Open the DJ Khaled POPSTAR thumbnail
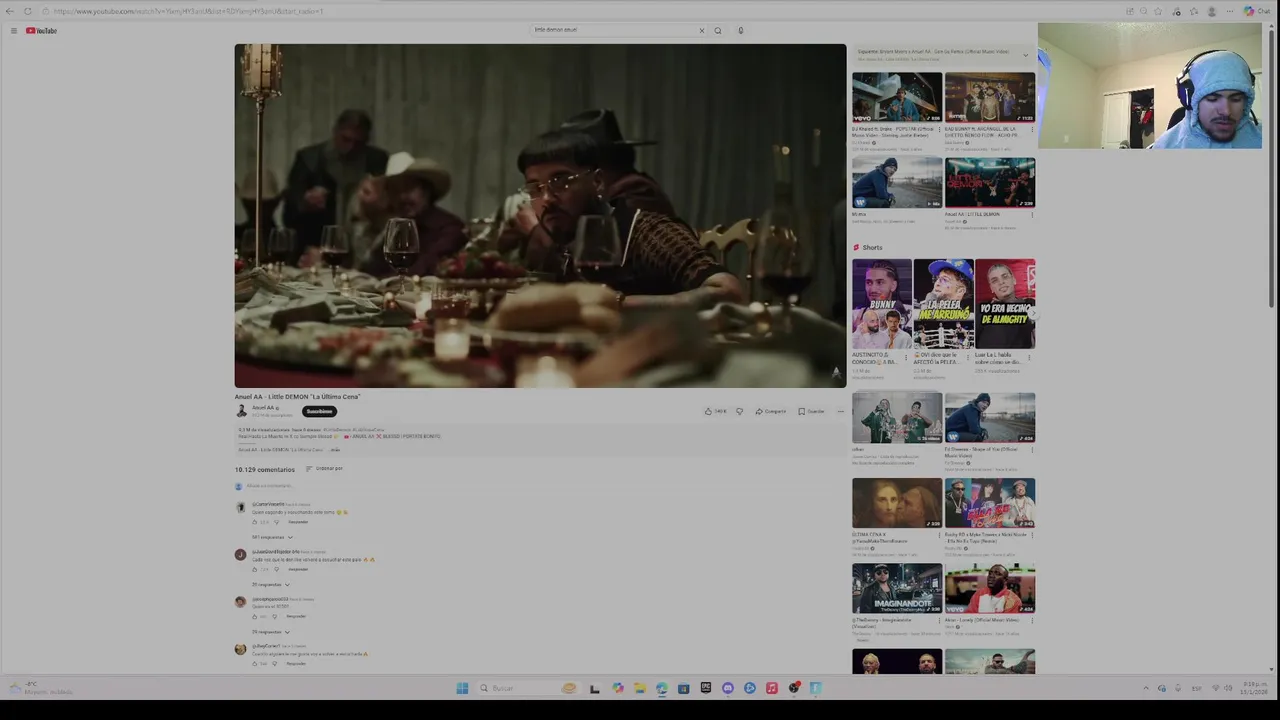 (897, 97)
